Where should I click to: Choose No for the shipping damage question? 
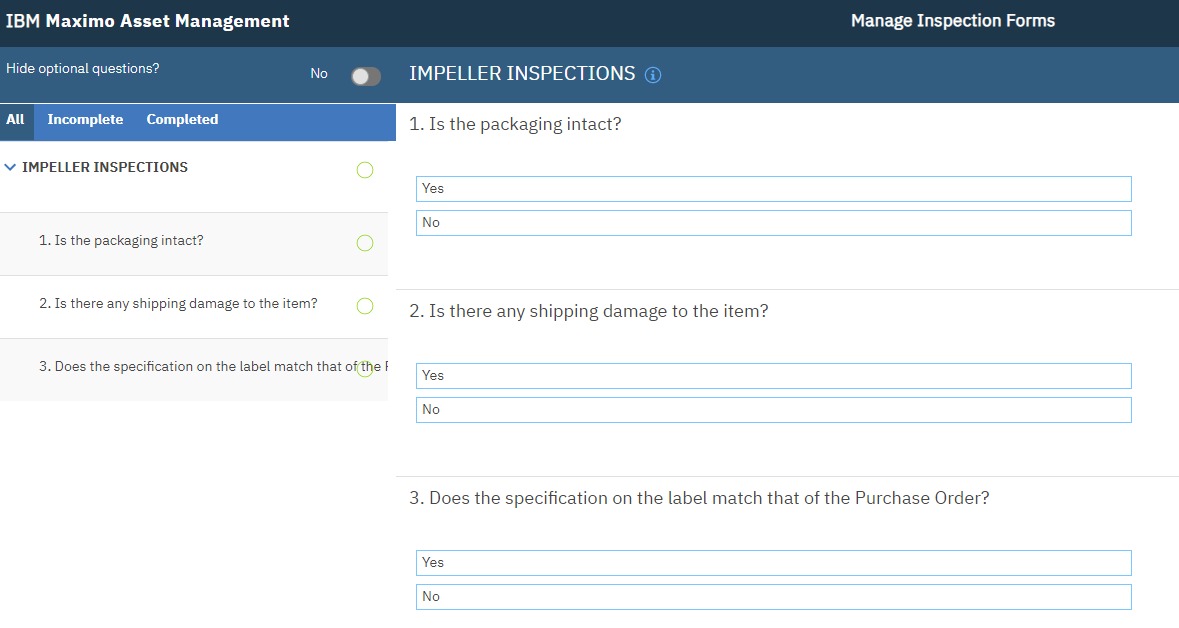[773, 409]
